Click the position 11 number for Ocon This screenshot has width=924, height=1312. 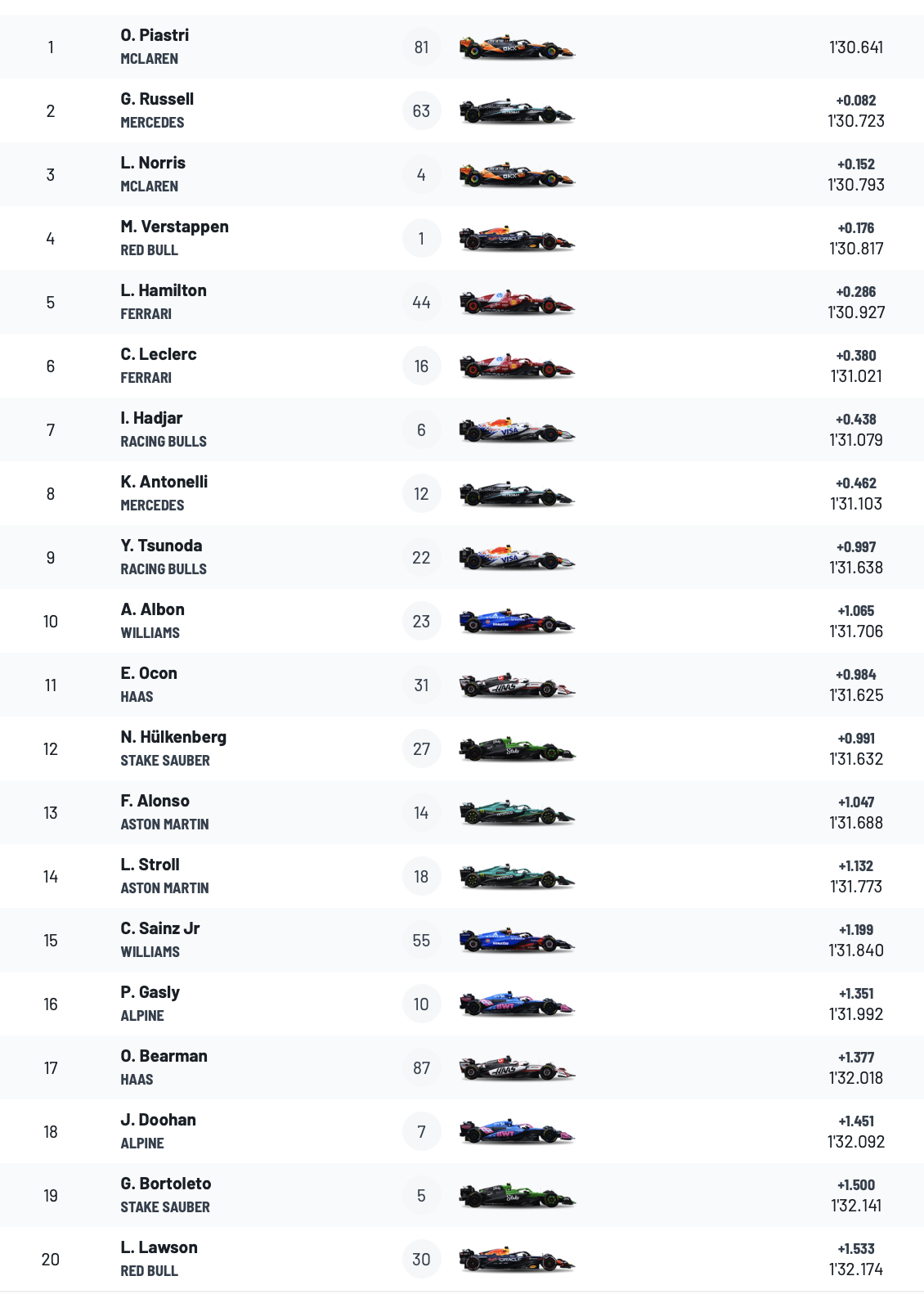pyautogui.click(x=51, y=685)
